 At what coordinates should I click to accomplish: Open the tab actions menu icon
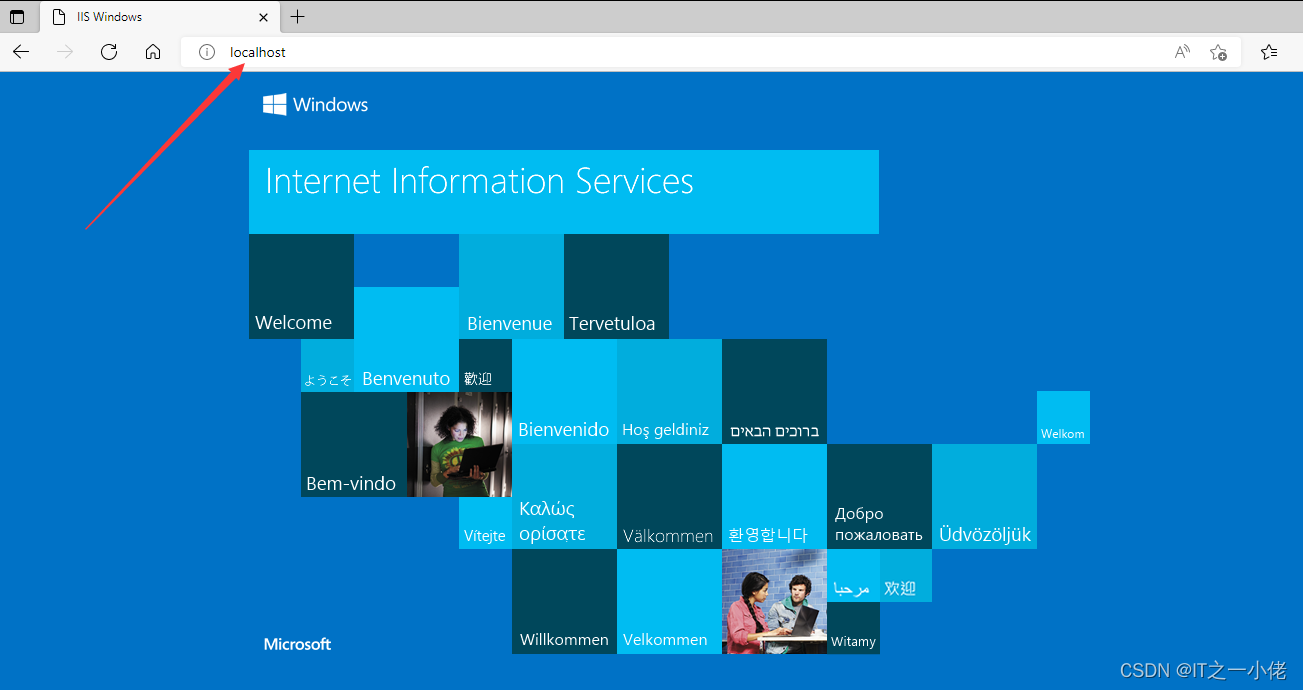point(17,17)
